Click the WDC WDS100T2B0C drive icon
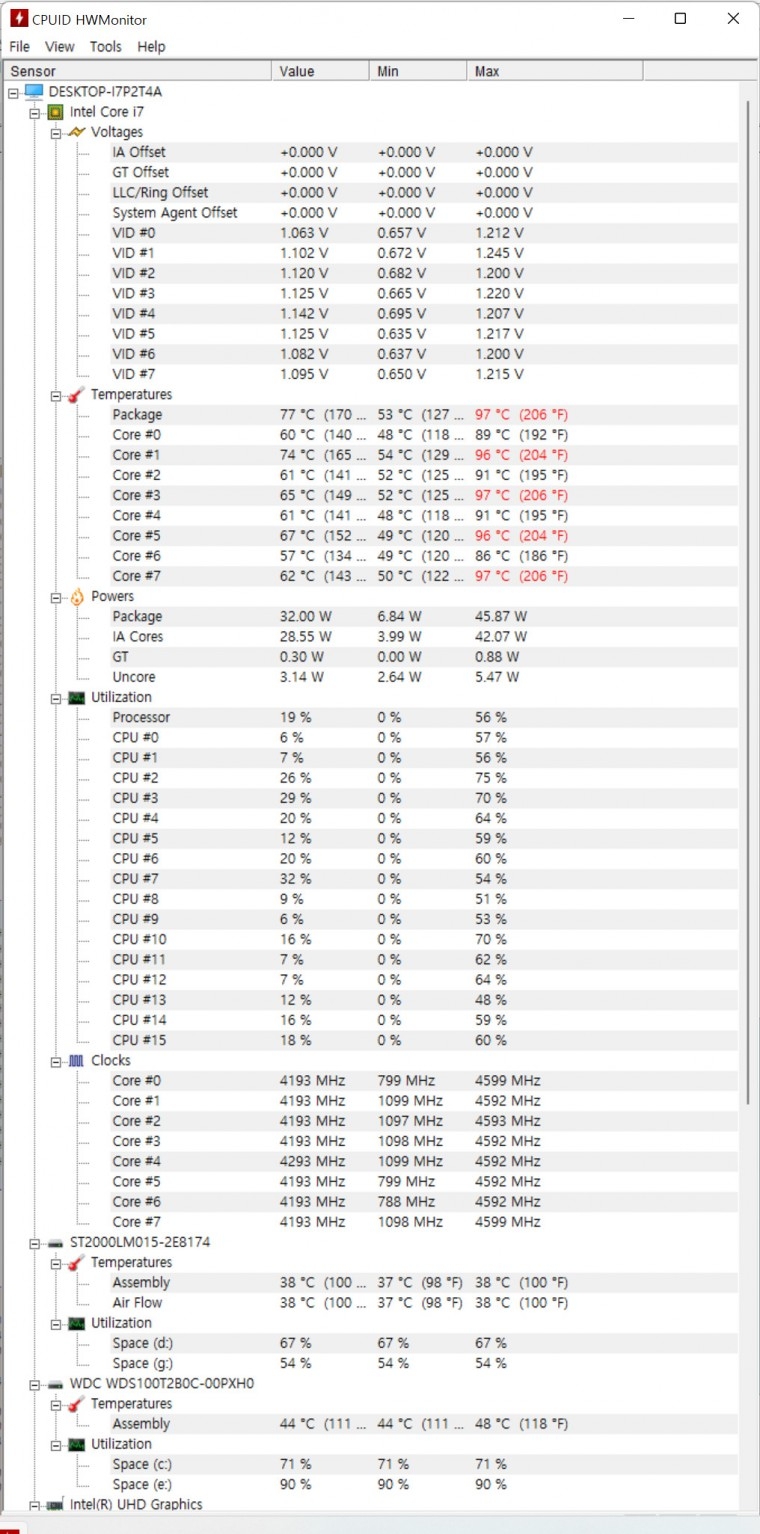760x1534 pixels. [55, 1385]
